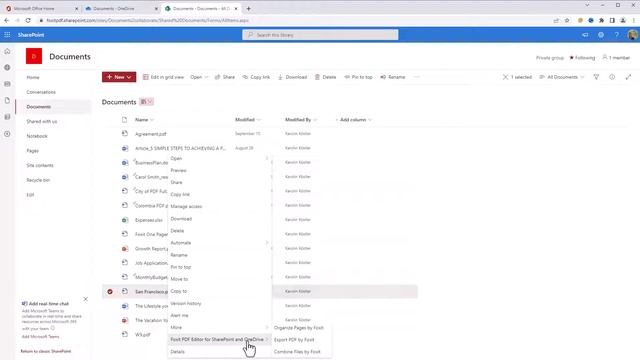This screenshot has height=360, width=640.
Task: Click Download in the command bar
Action: [292, 77]
